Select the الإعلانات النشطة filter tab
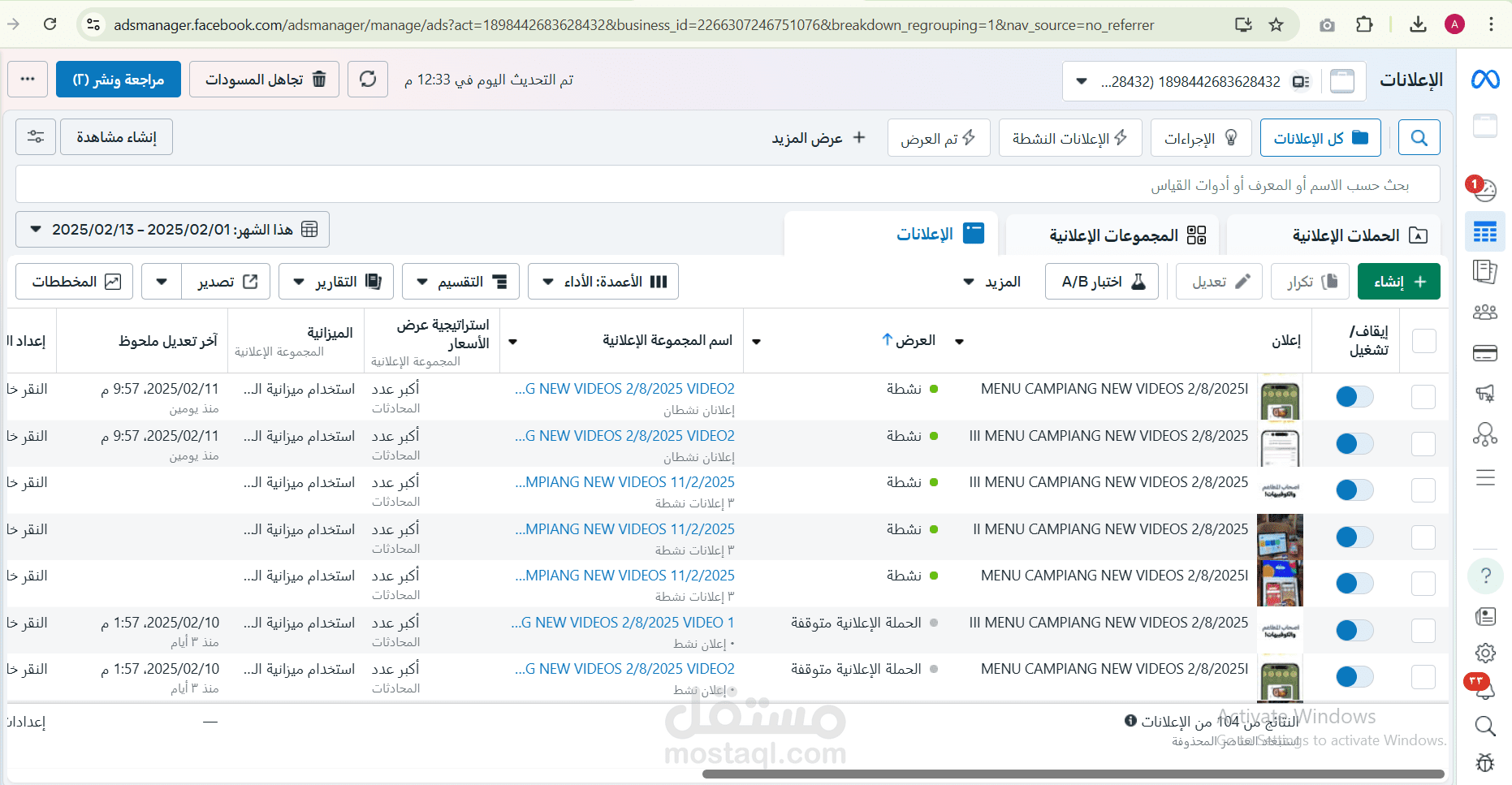1512x785 pixels. coord(1070,138)
